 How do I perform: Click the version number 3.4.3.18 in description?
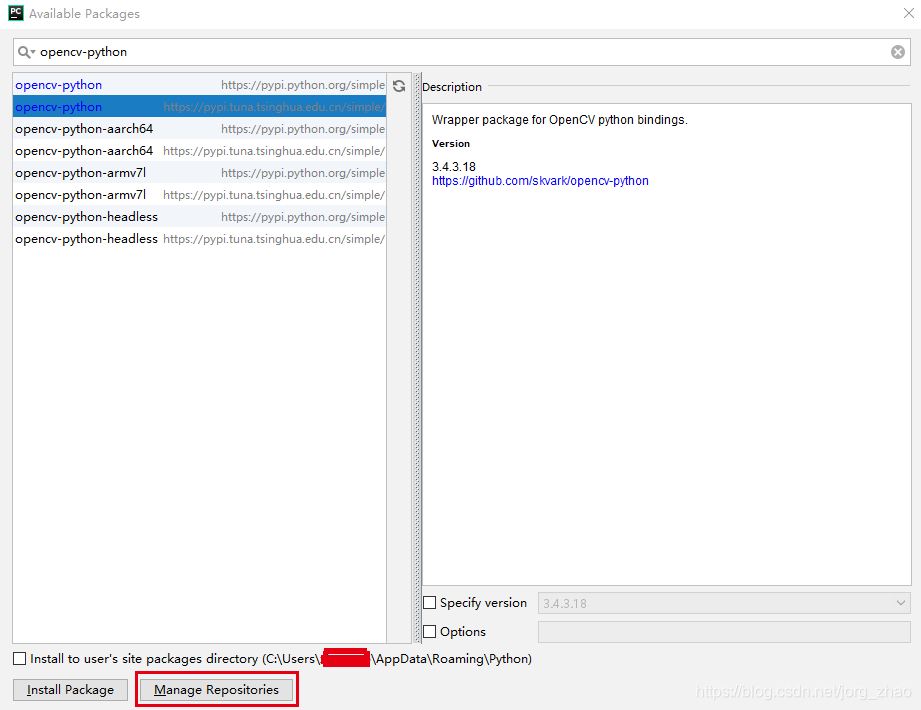point(453,167)
